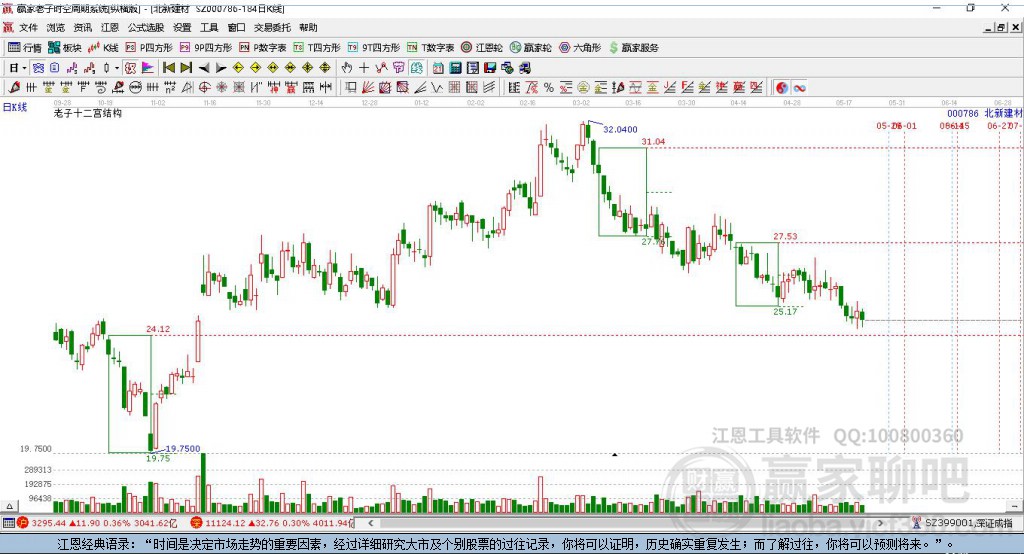This screenshot has height=554, width=1024.
Task: Select the gold circle 金 icon
Action: coord(583,88)
